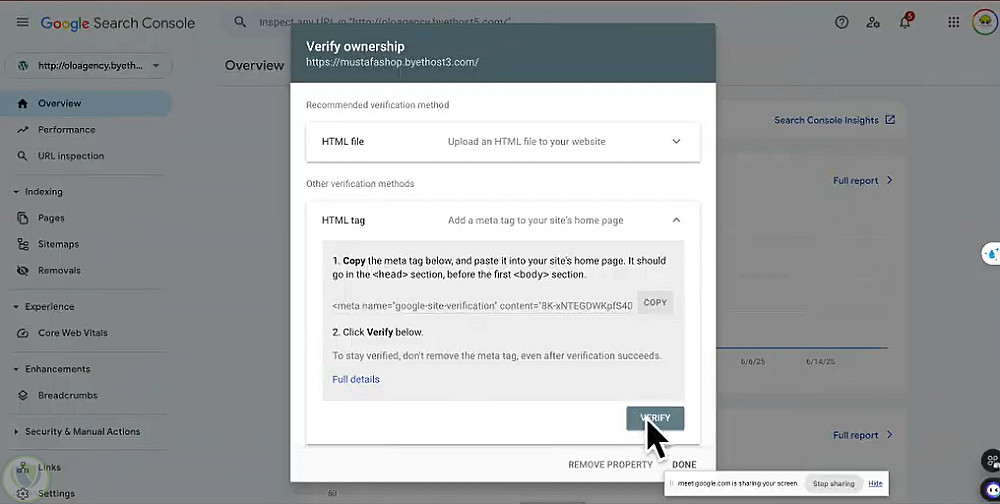Screen dimensions: 1000x504
Task: Open the Google apps grid
Action: [x=953, y=22]
